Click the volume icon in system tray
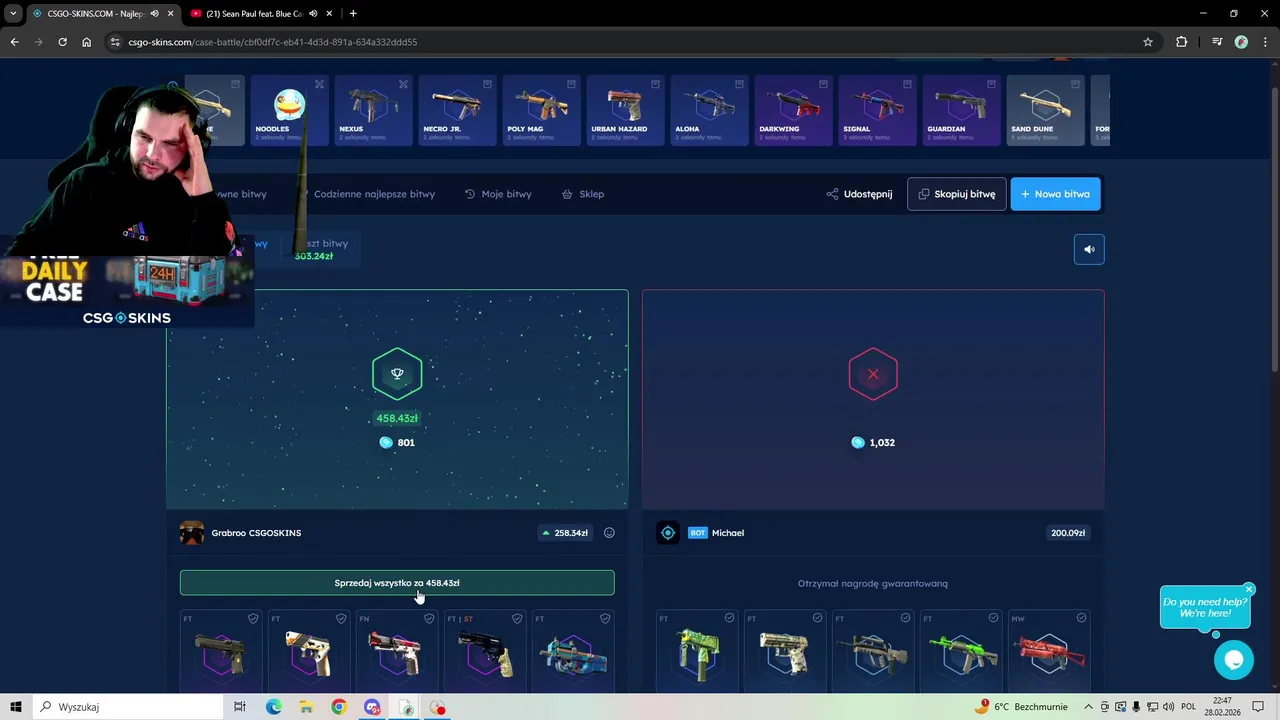 1168,707
